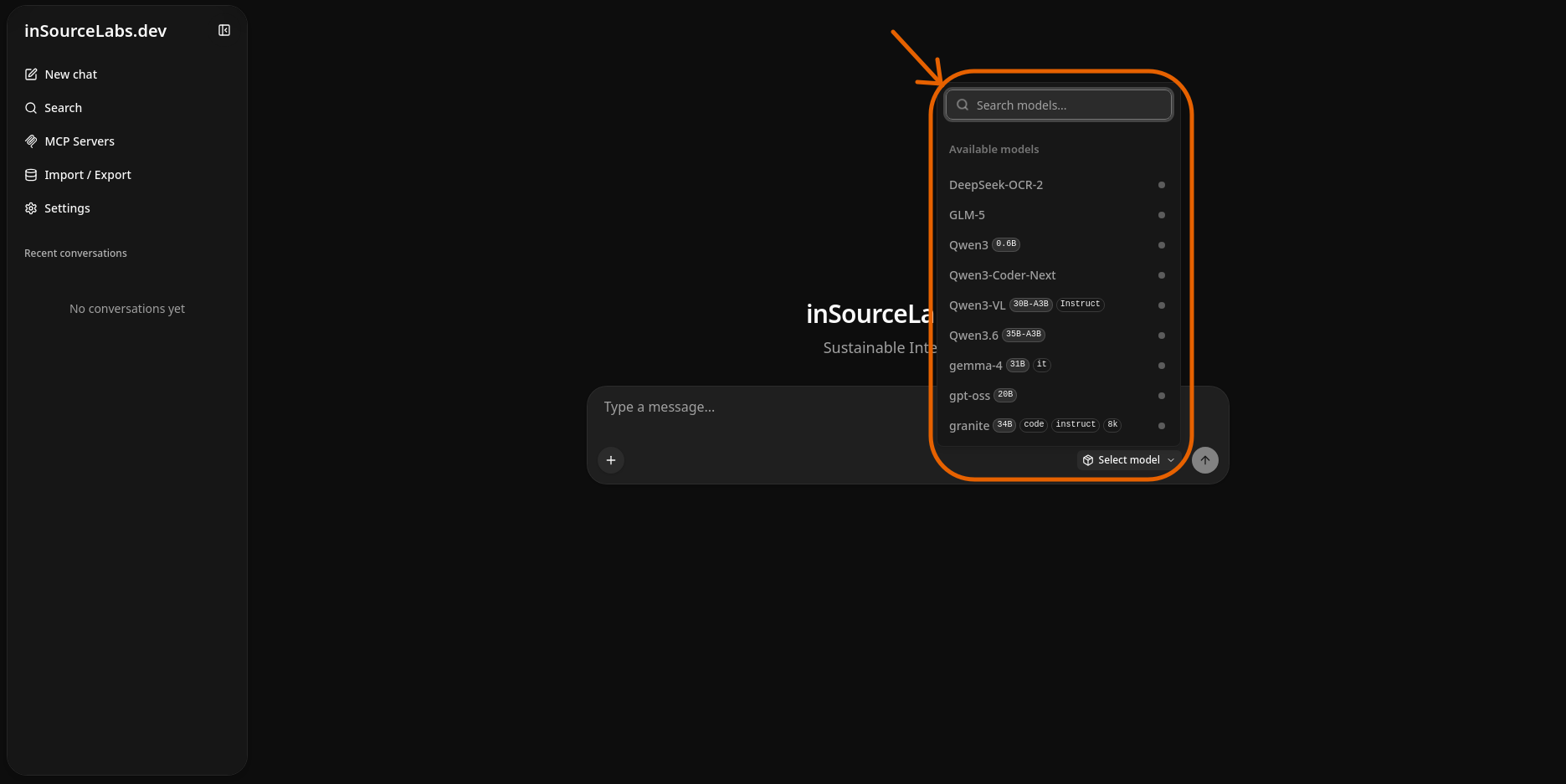1566x784 pixels.
Task: Click the instruct tag on granite
Action: [x=1076, y=425]
